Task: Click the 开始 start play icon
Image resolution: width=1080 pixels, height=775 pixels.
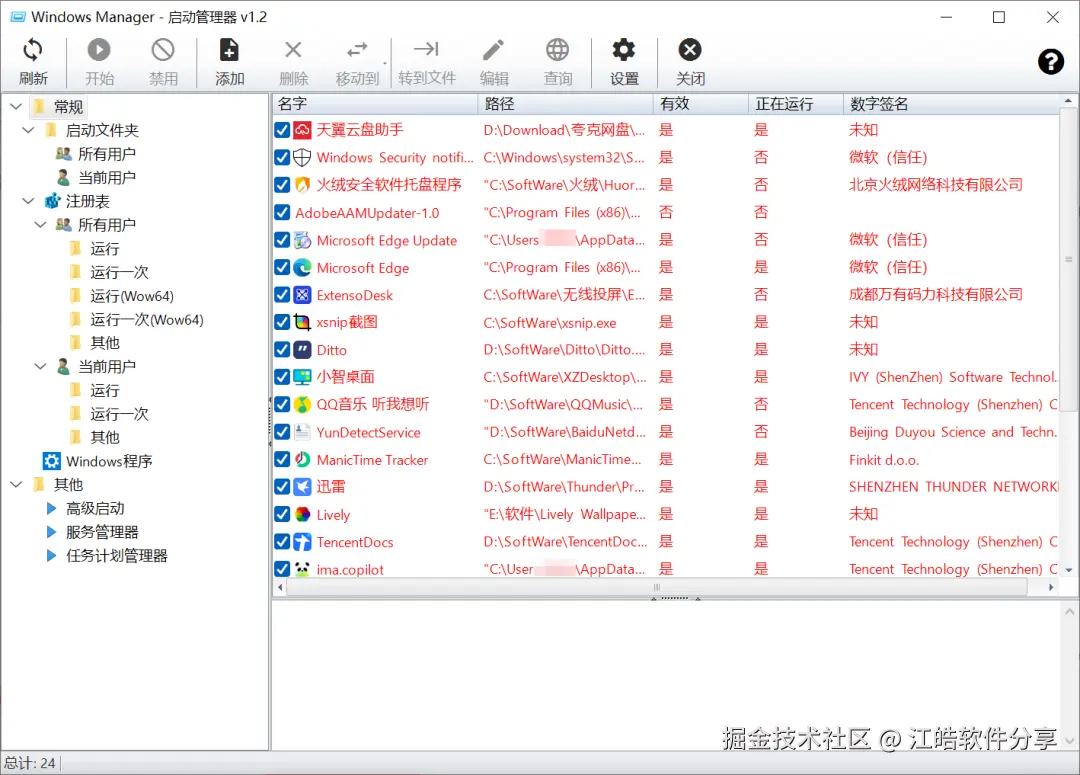Action: [98, 50]
